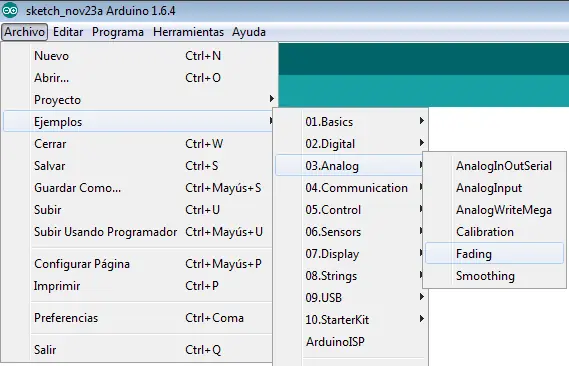Open the Archivo menu
Screen dimensions: 569x366
(x=24, y=32)
